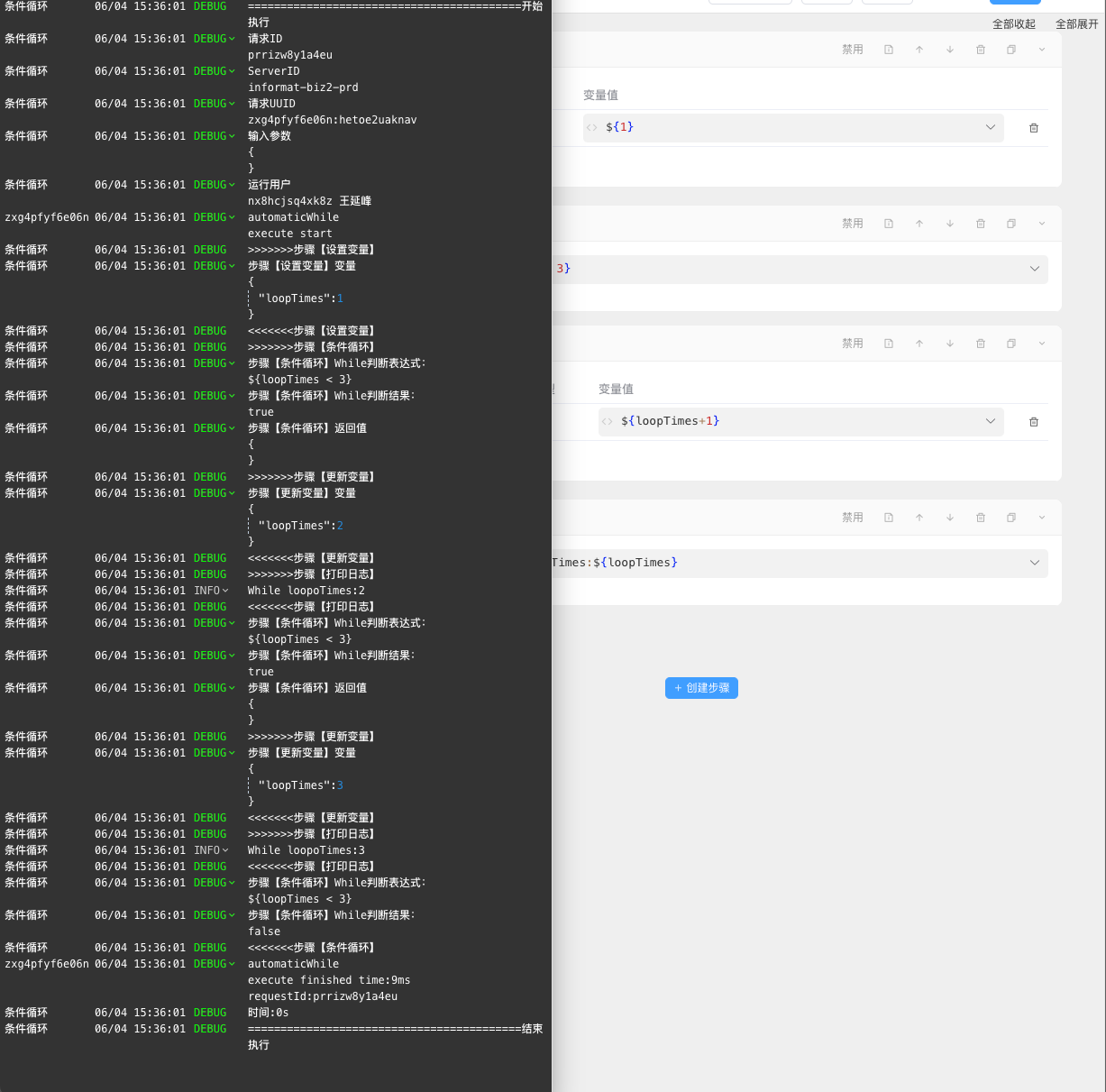
Task: Delete the ${loopTimes+1} variable row
Action: coord(1034,422)
